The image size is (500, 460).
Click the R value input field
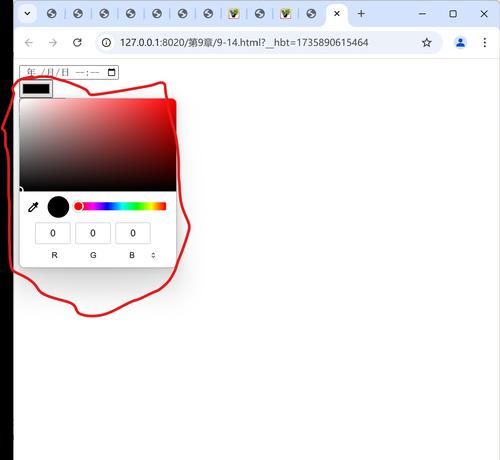(x=53, y=233)
